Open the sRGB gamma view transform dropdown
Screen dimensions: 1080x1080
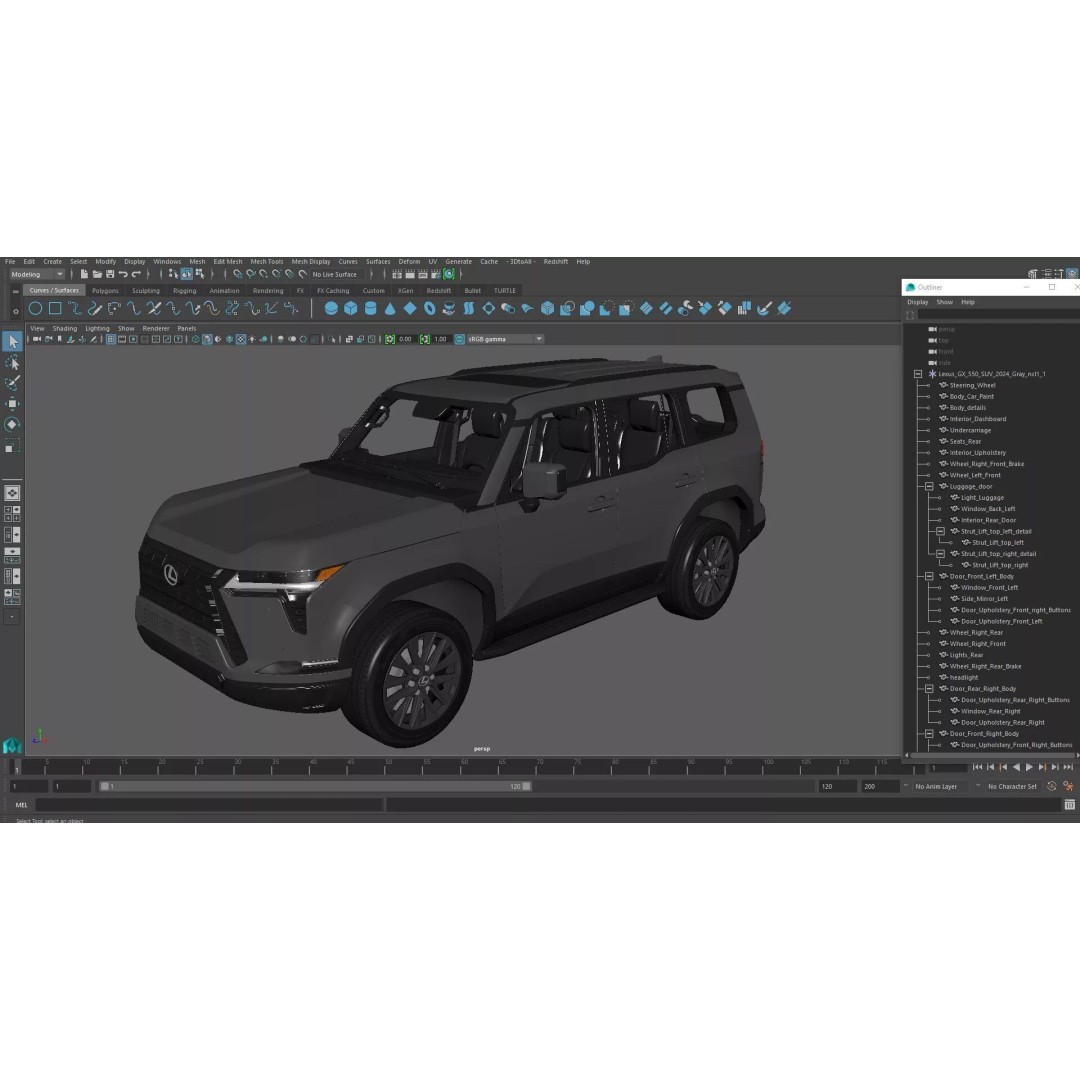[x=505, y=339]
